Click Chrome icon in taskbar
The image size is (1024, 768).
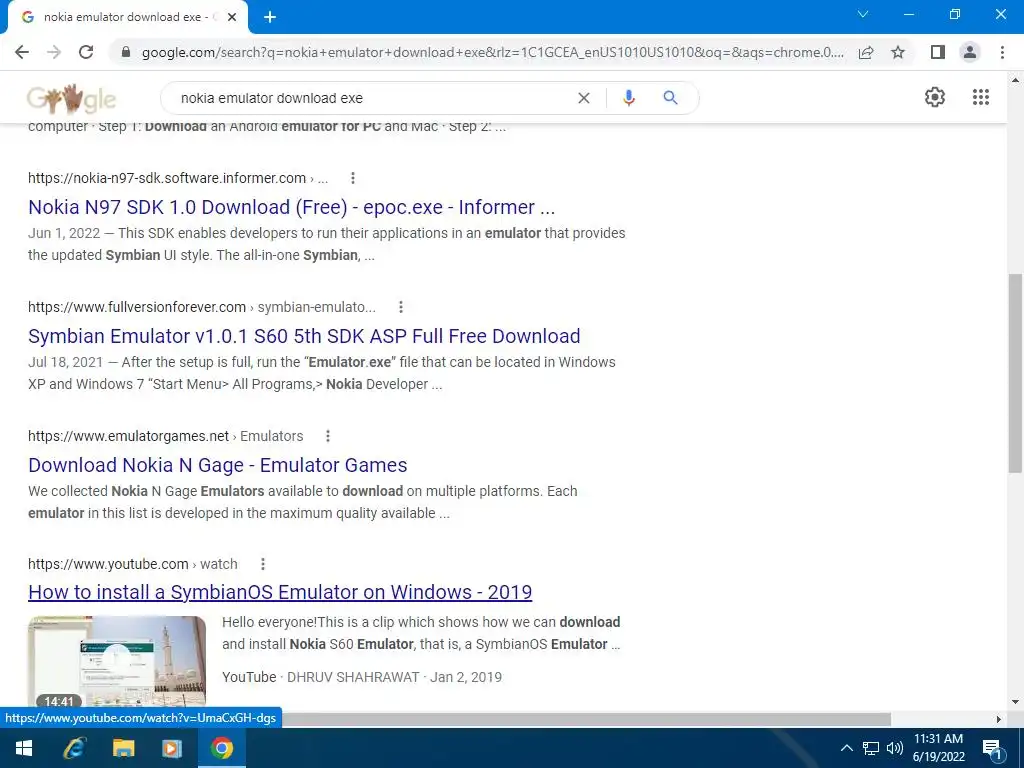tap(221, 748)
